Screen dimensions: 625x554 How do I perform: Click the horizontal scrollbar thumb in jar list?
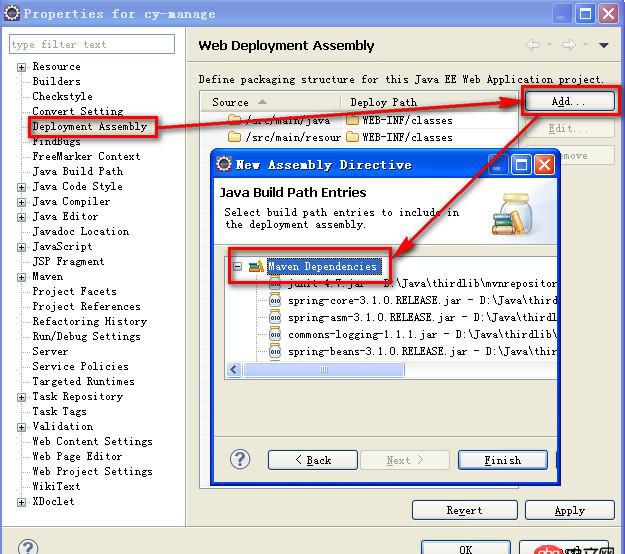tap(324, 369)
